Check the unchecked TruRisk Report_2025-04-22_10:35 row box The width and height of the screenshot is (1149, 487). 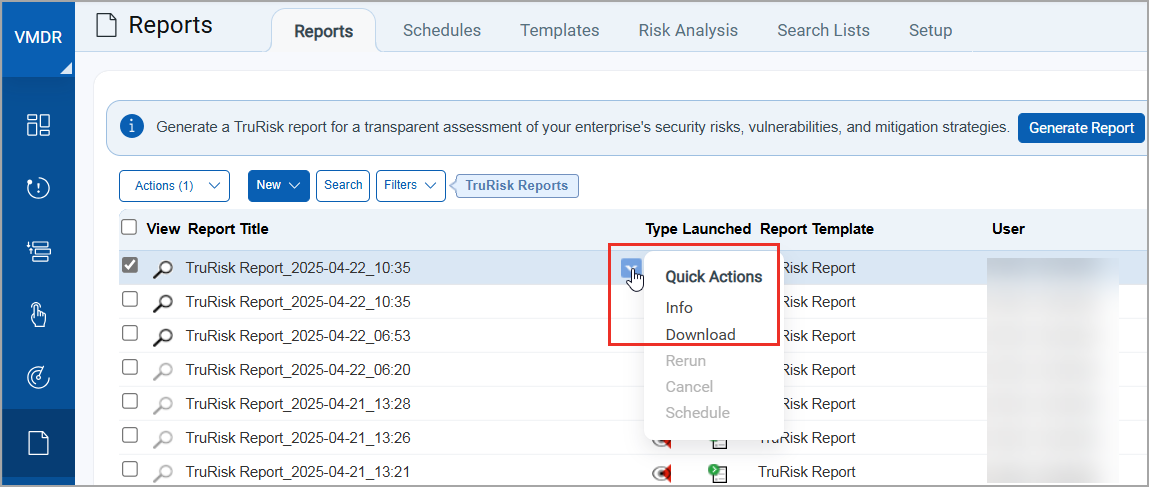point(129,299)
